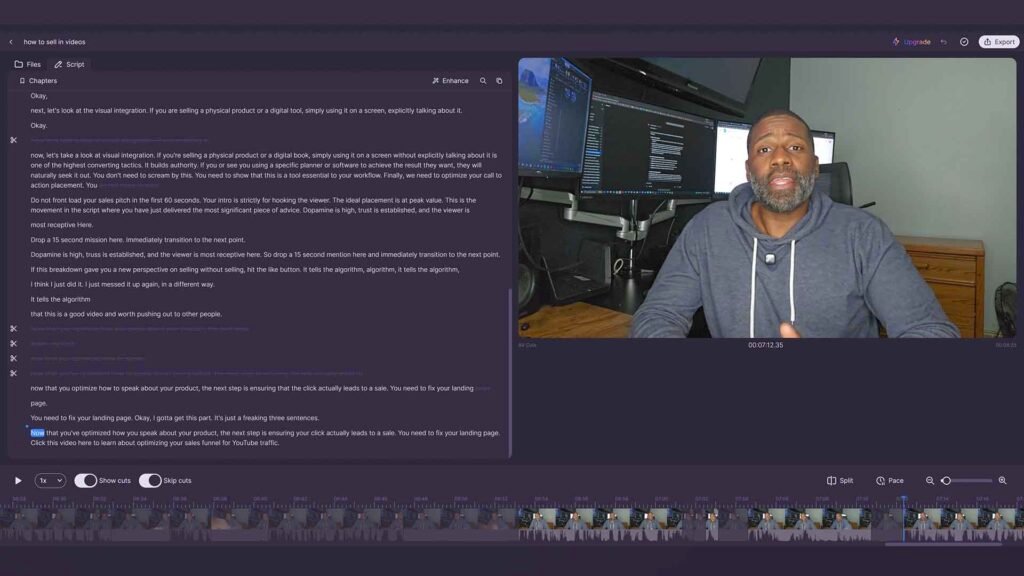Image resolution: width=1024 pixels, height=576 pixels.
Task: Zoom out the timeline with minus magnifier
Action: [930, 481]
